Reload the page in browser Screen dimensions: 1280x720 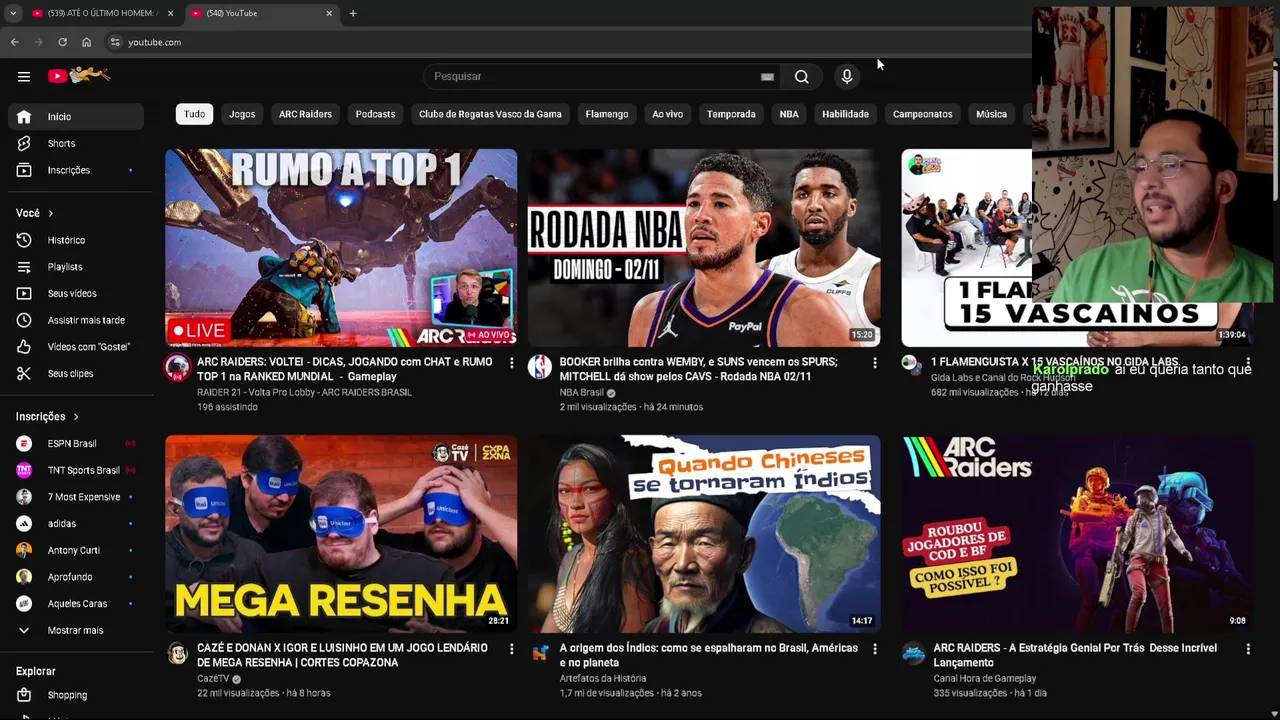[x=62, y=42]
